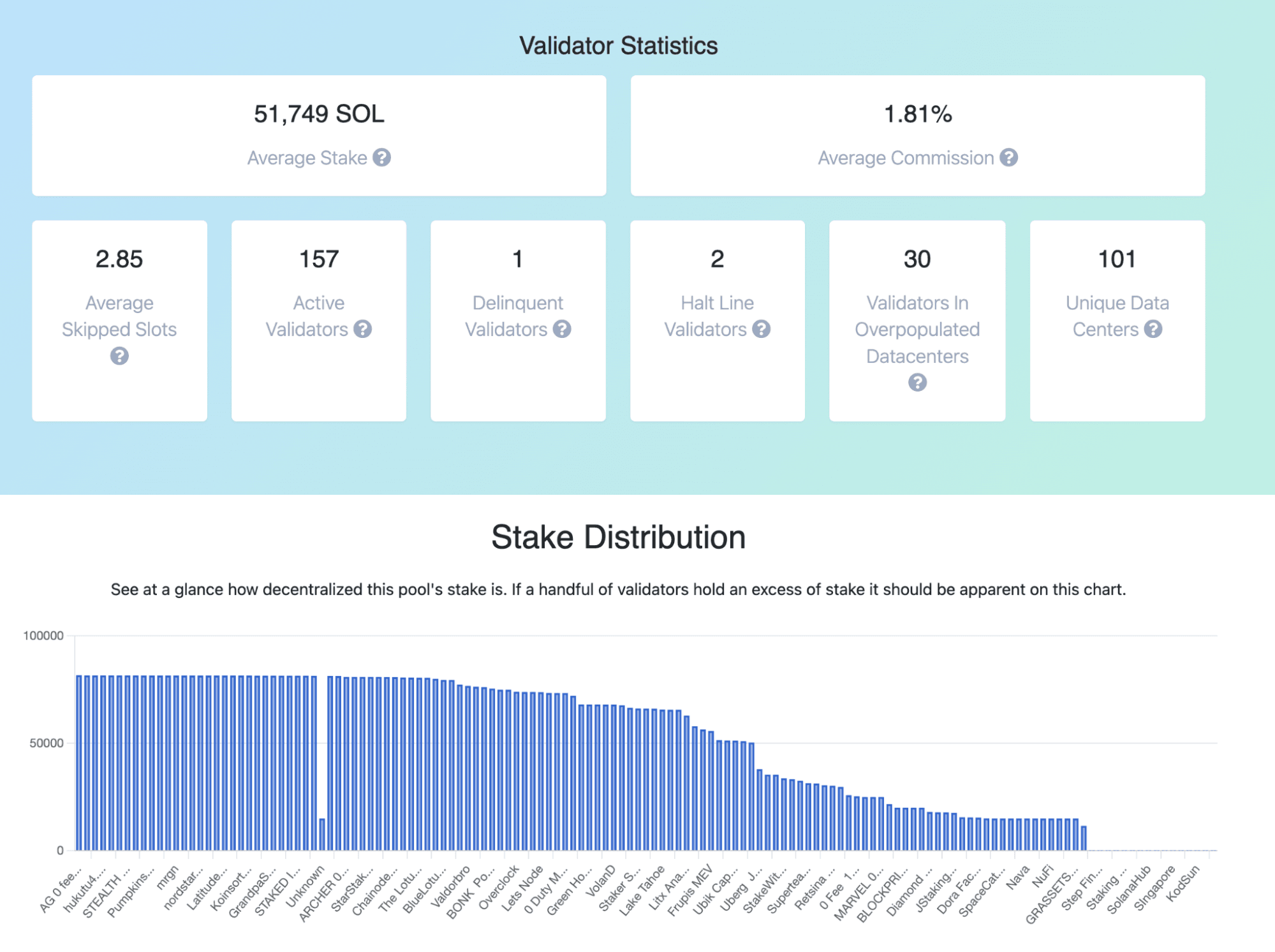Click the "Overclock" chart axis label
Image resolution: width=1275 pixels, height=952 pixels.
[x=499, y=888]
